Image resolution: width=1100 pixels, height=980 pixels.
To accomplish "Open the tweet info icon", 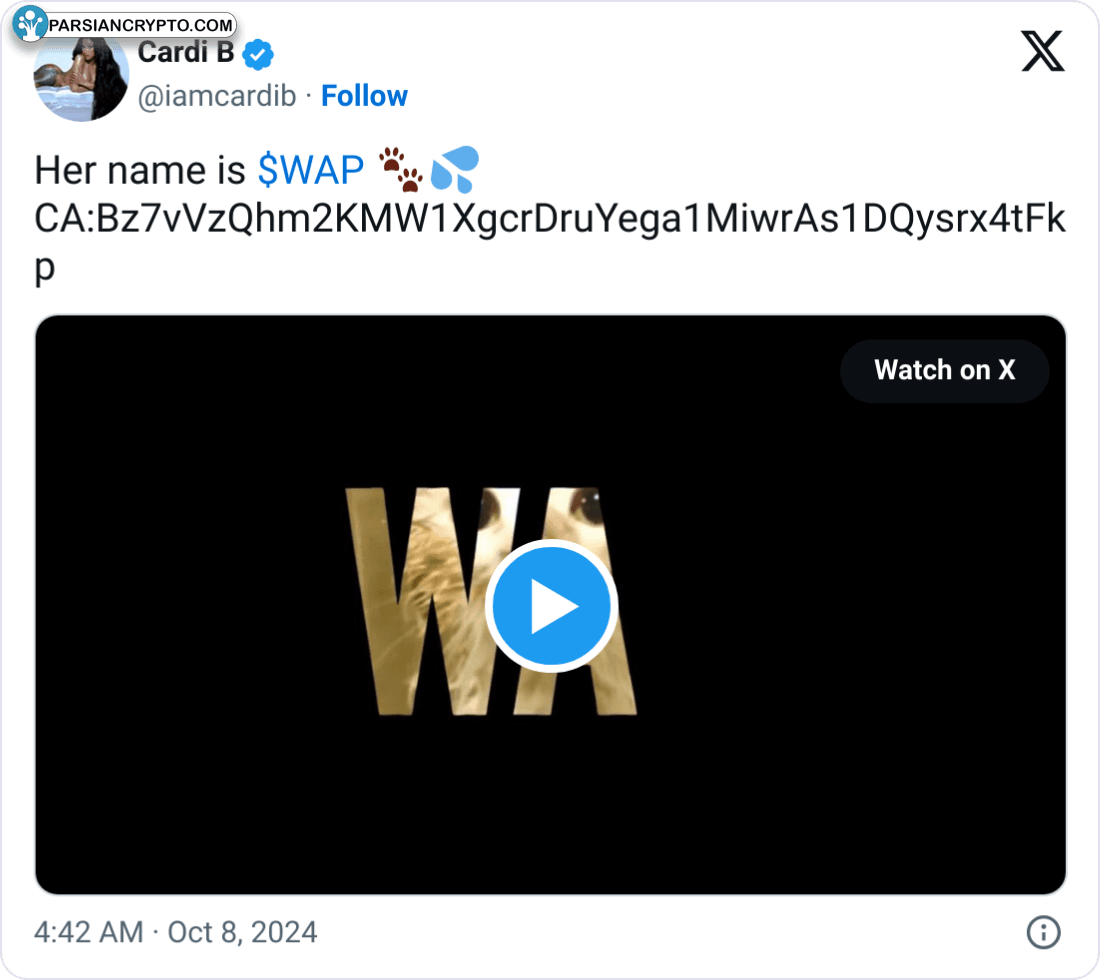I will point(1043,932).
